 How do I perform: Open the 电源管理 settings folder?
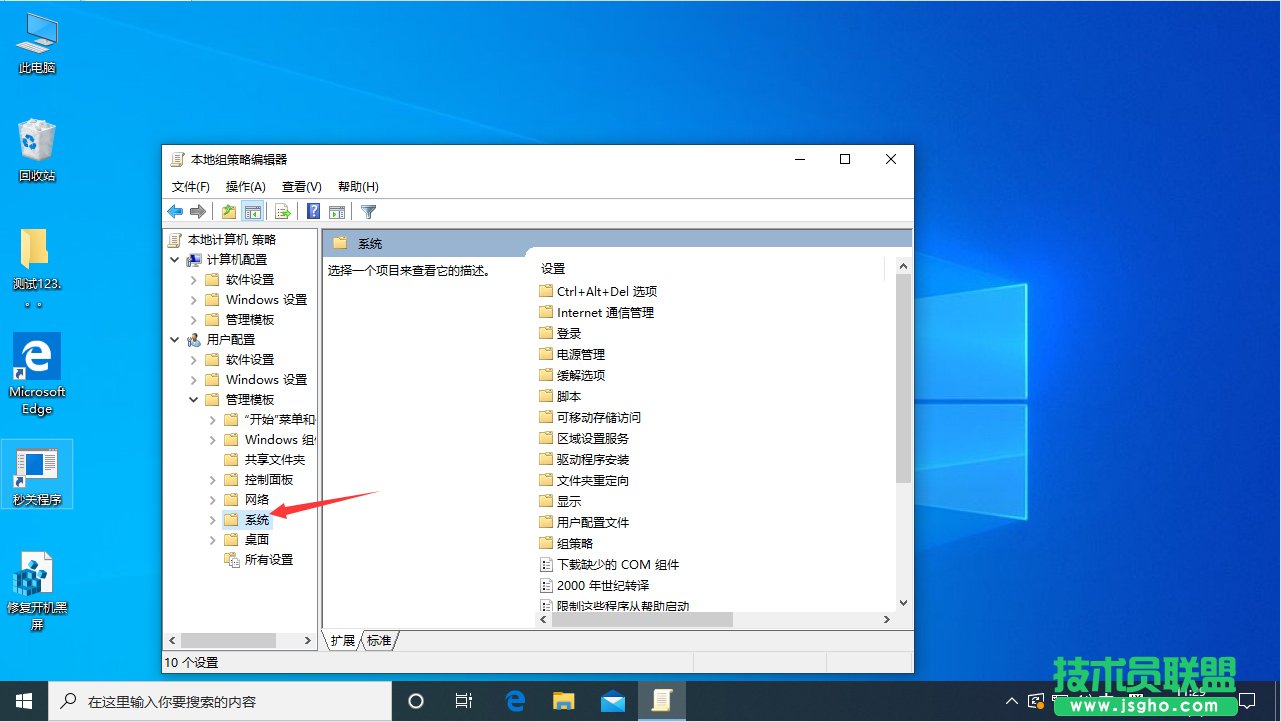(580, 354)
